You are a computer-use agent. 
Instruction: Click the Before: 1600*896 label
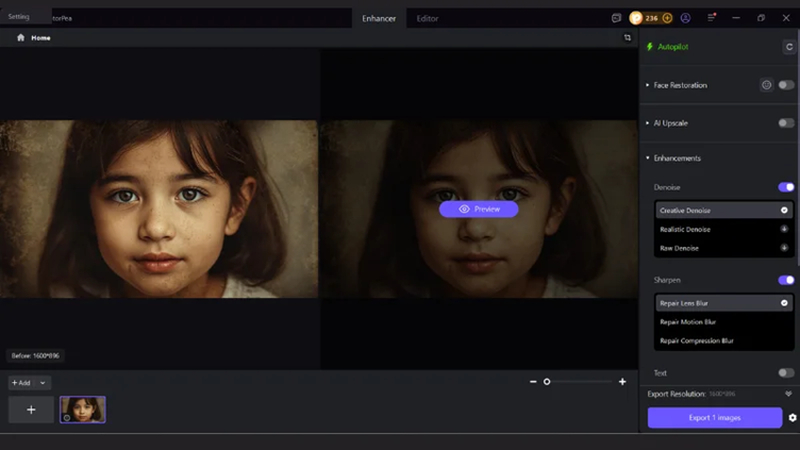35,356
